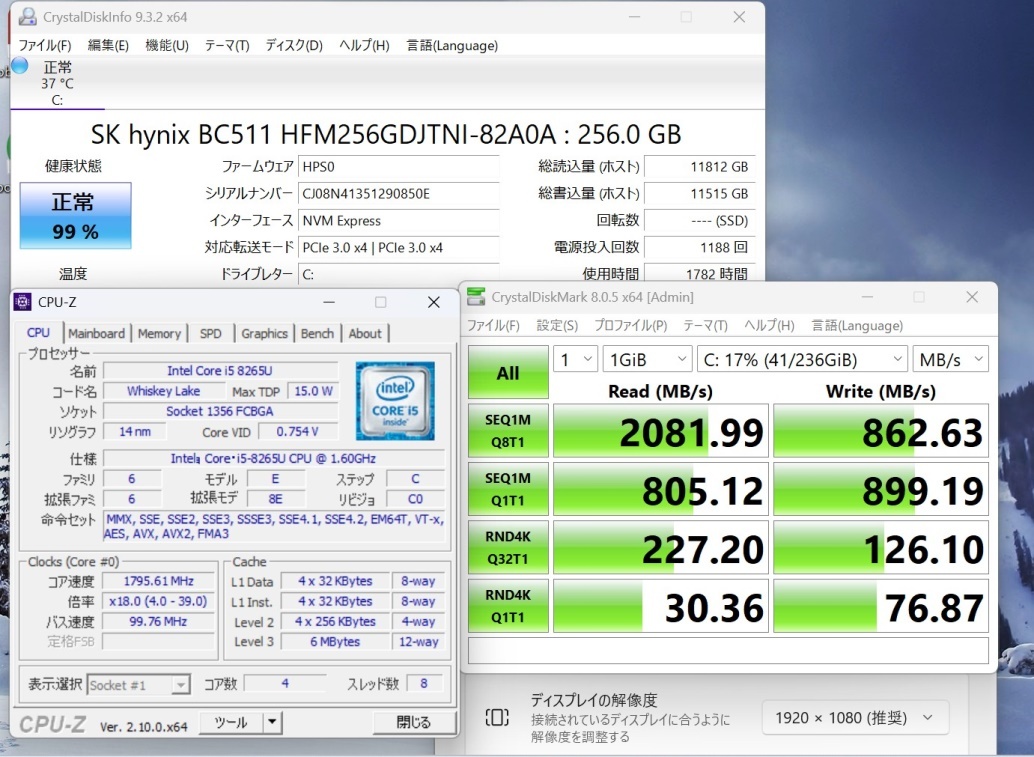The width and height of the screenshot is (1034, 757).
Task: Open drive dropdown showing C: 17%
Action: pos(803,359)
